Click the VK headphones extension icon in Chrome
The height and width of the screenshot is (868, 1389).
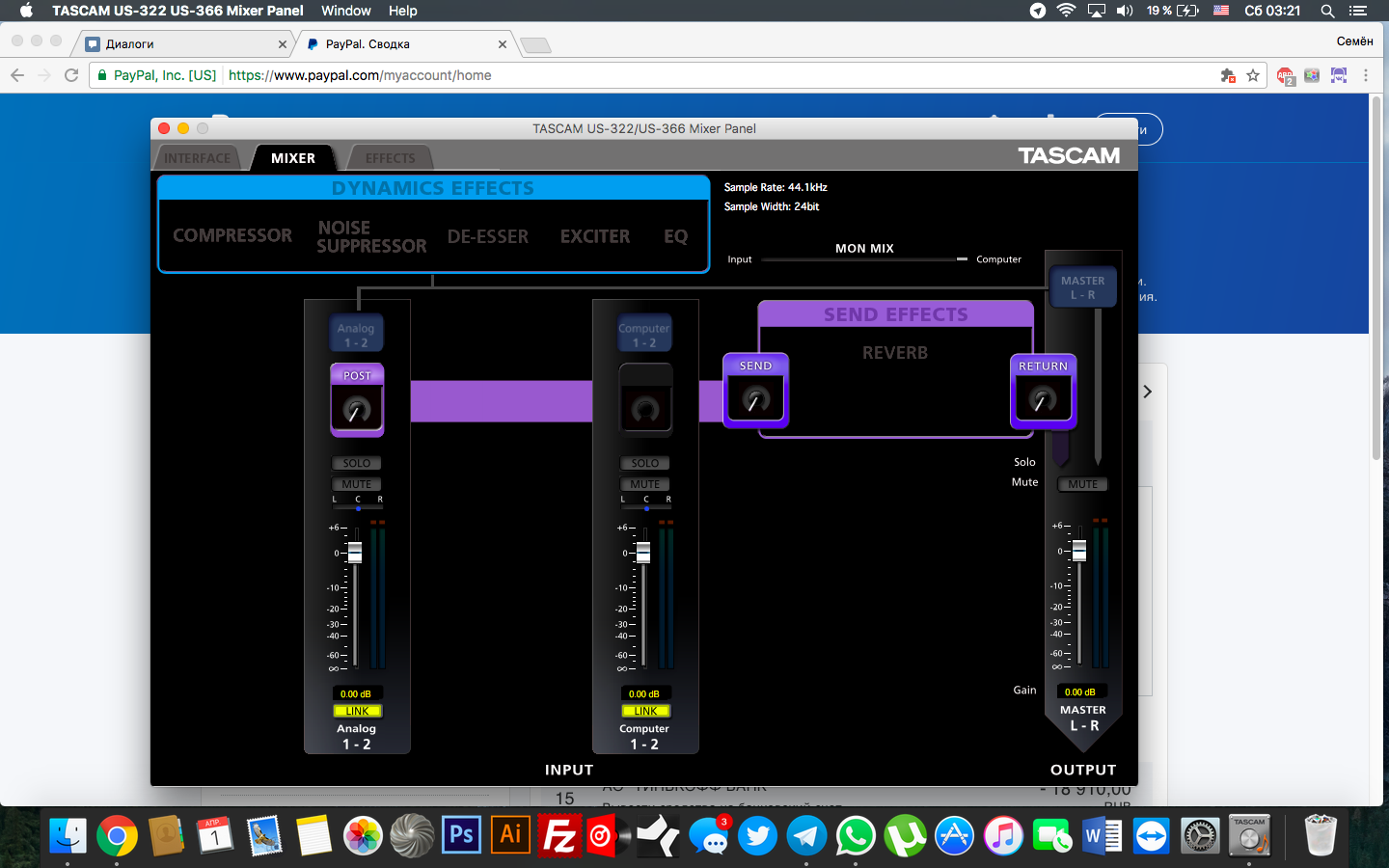tap(1339, 75)
